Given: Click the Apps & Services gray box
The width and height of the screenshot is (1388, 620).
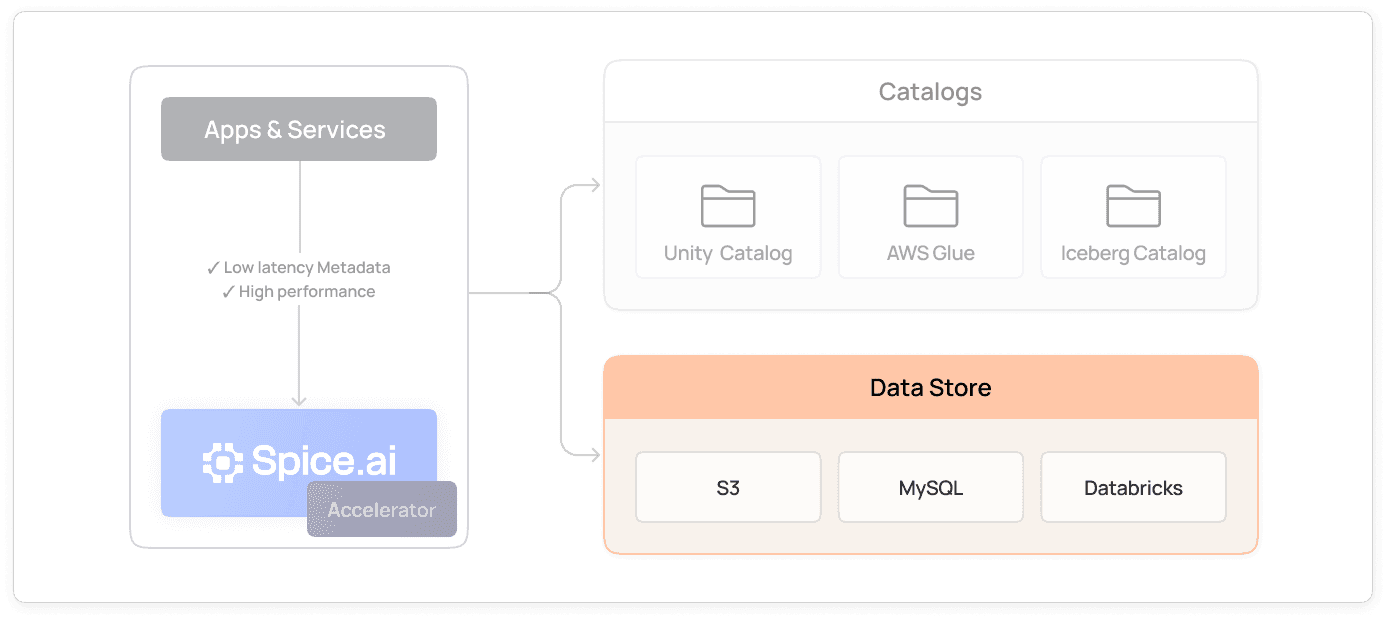Looking at the screenshot, I should (x=298, y=128).
